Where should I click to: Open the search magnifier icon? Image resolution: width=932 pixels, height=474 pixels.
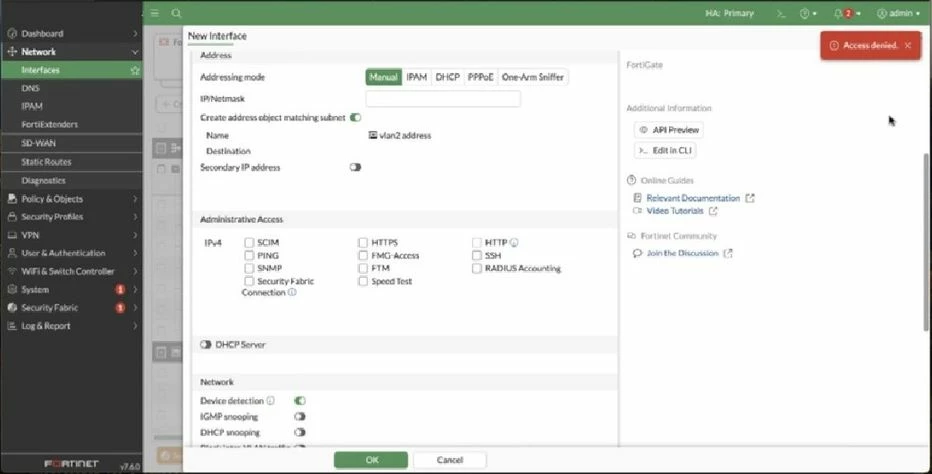tap(177, 13)
